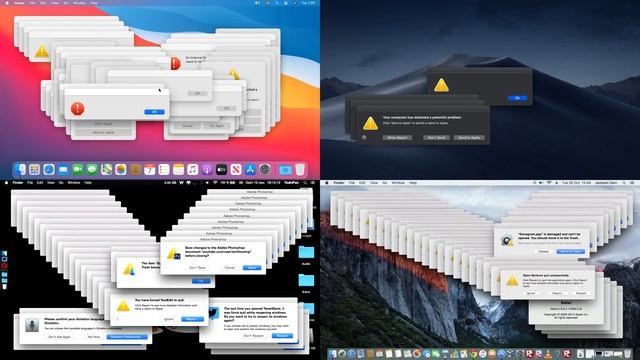Open Mail in the Big Sur dock
Screen dimensions: 640x360
click(63, 169)
